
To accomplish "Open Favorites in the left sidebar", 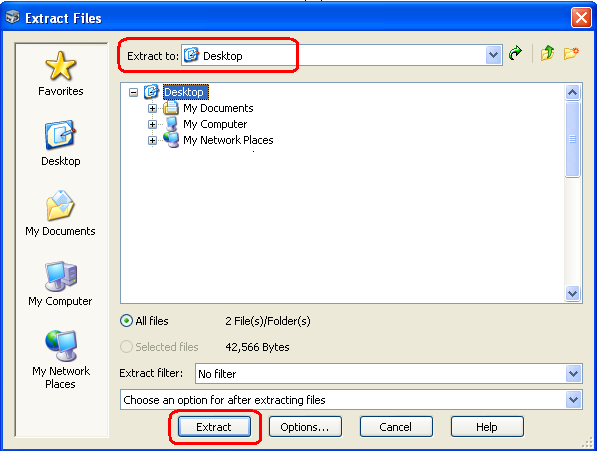I will pos(61,73).
